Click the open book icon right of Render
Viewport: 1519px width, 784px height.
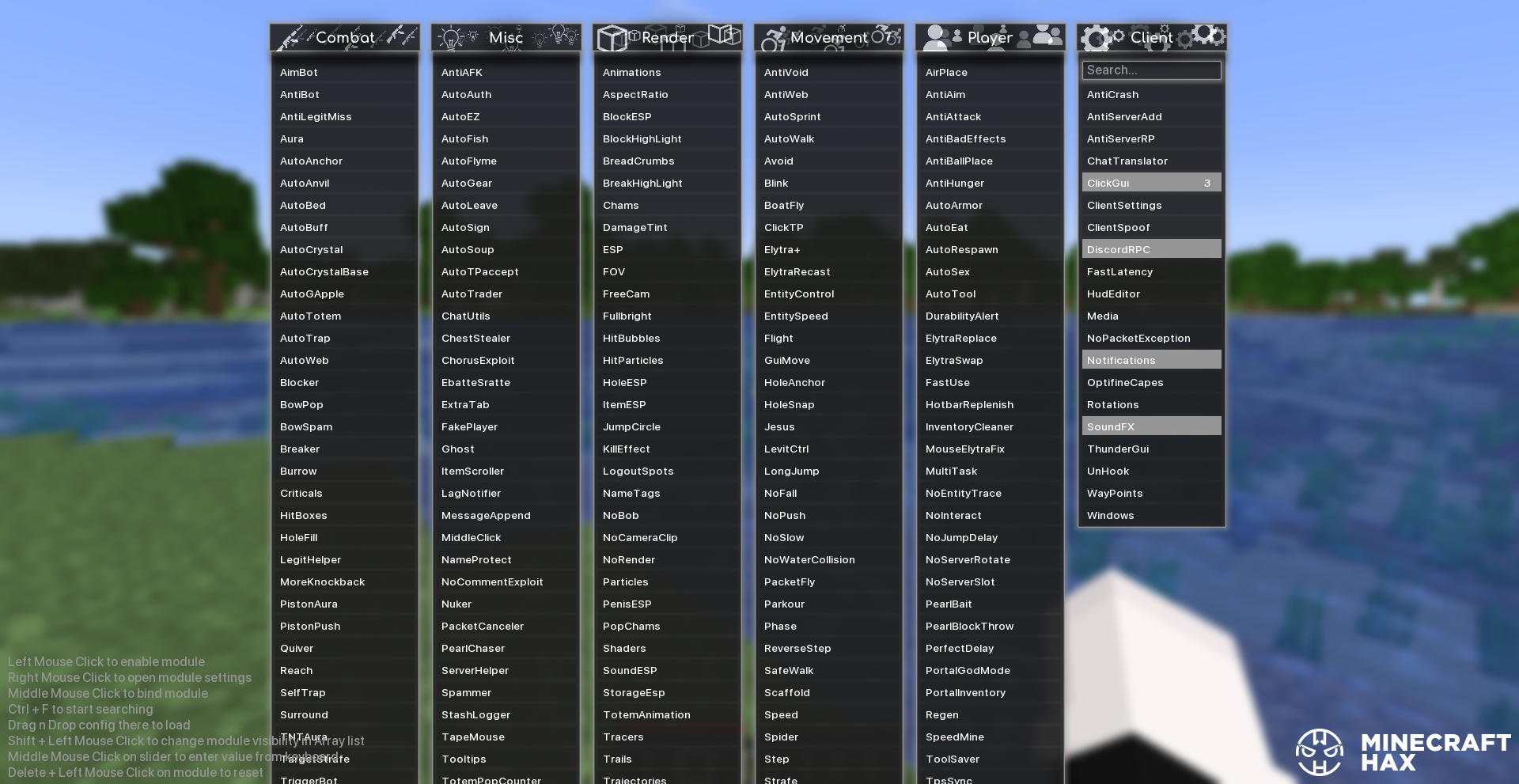tap(723, 35)
